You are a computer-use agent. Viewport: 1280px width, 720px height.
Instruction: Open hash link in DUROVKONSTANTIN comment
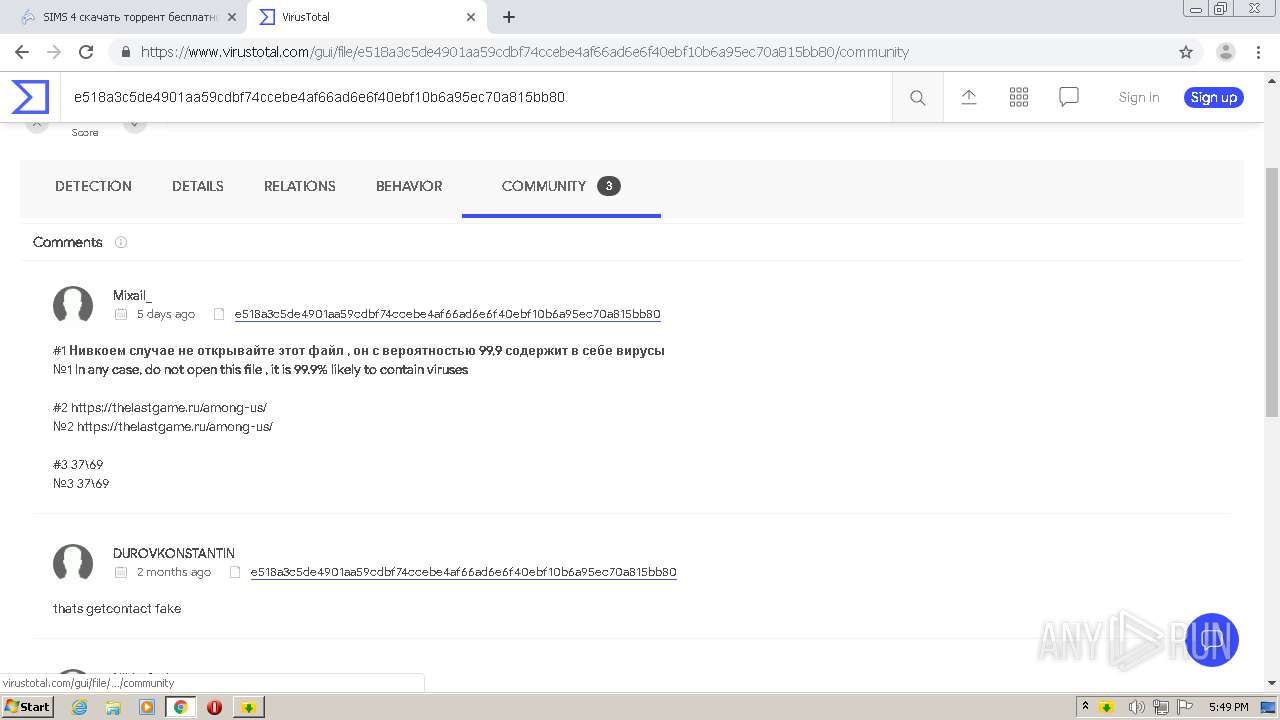[463, 572]
